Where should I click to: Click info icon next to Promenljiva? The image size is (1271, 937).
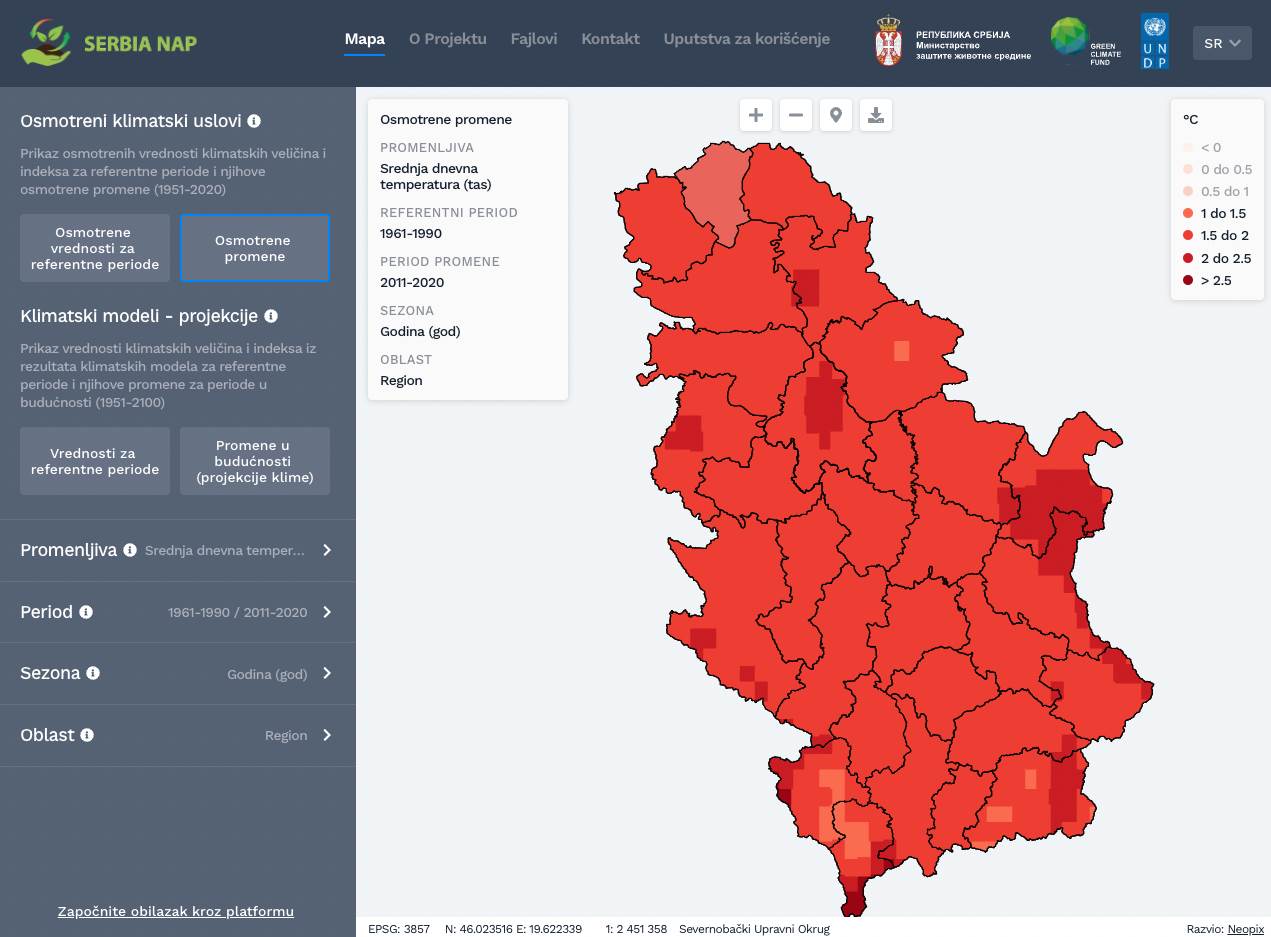point(130,550)
